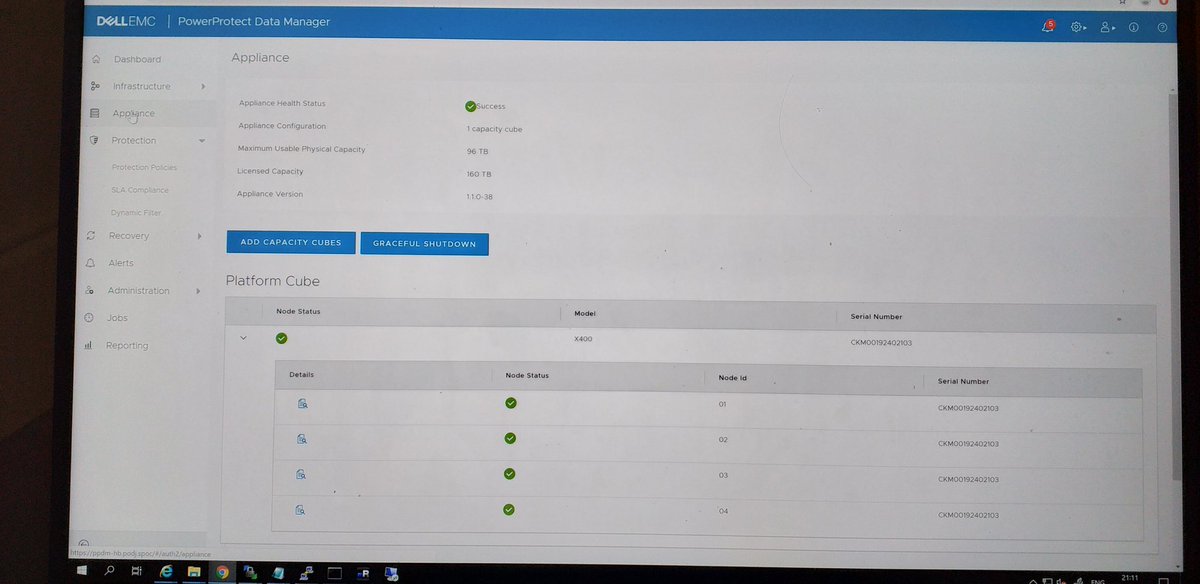Click the 96 TB capacity value
Screen dimensions: 1200x584
click(477, 151)
